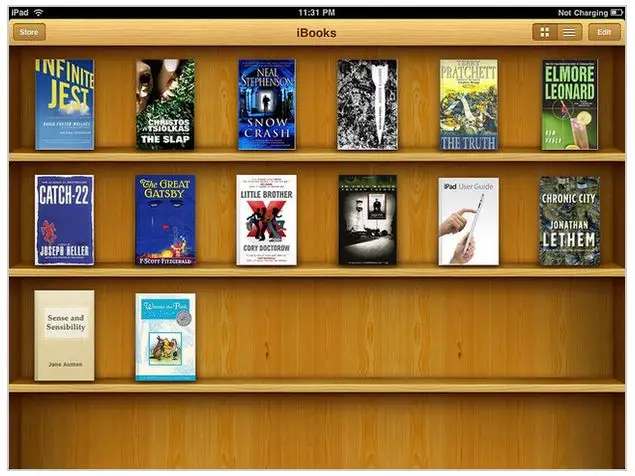This screenshot has width=635, height=476.
Task: Tap the battery indicator icon
Action: pyautogui.click(x=617, y=13)
